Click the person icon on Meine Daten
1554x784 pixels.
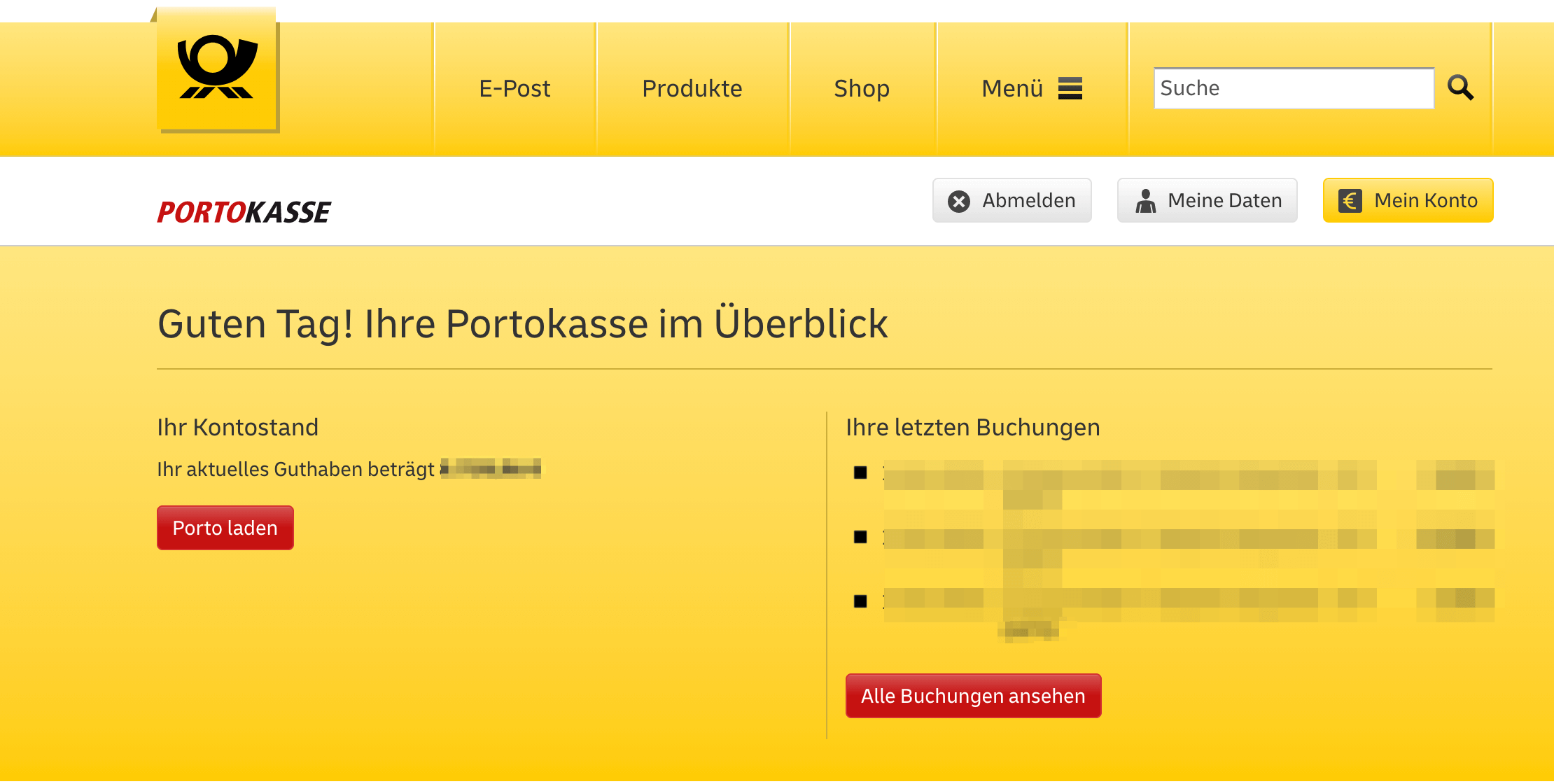click(1145, 202)
